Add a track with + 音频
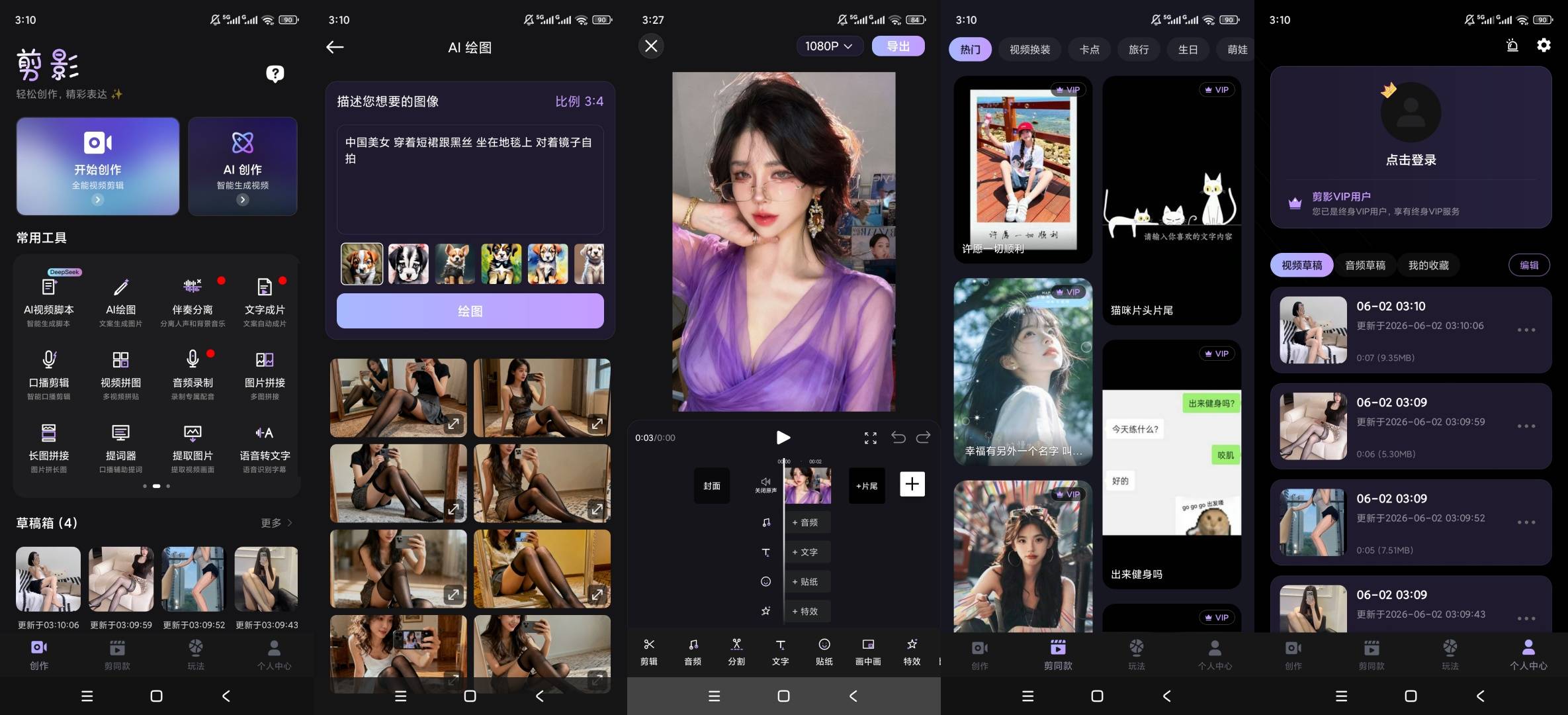 click(x=807, y=522)
